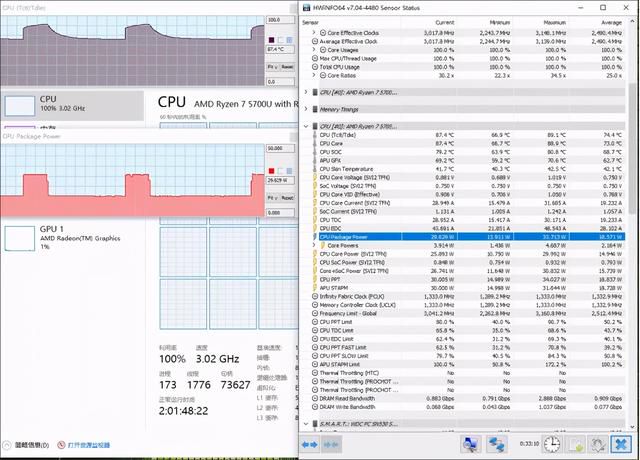The height and width of the screenshot is (460, 640).
Task: Click Reset in the CPU (Tctl/Tdie) graph window
Action: click(287, 67)
